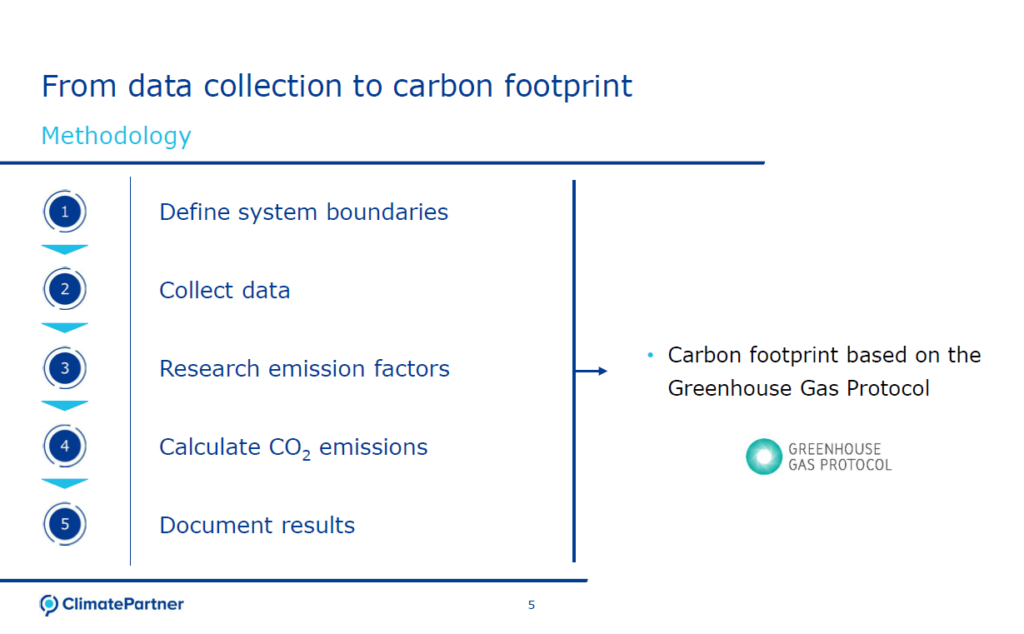Select the "Define system boundaries" text
The image size is (1024, 634).
(303, 212)
